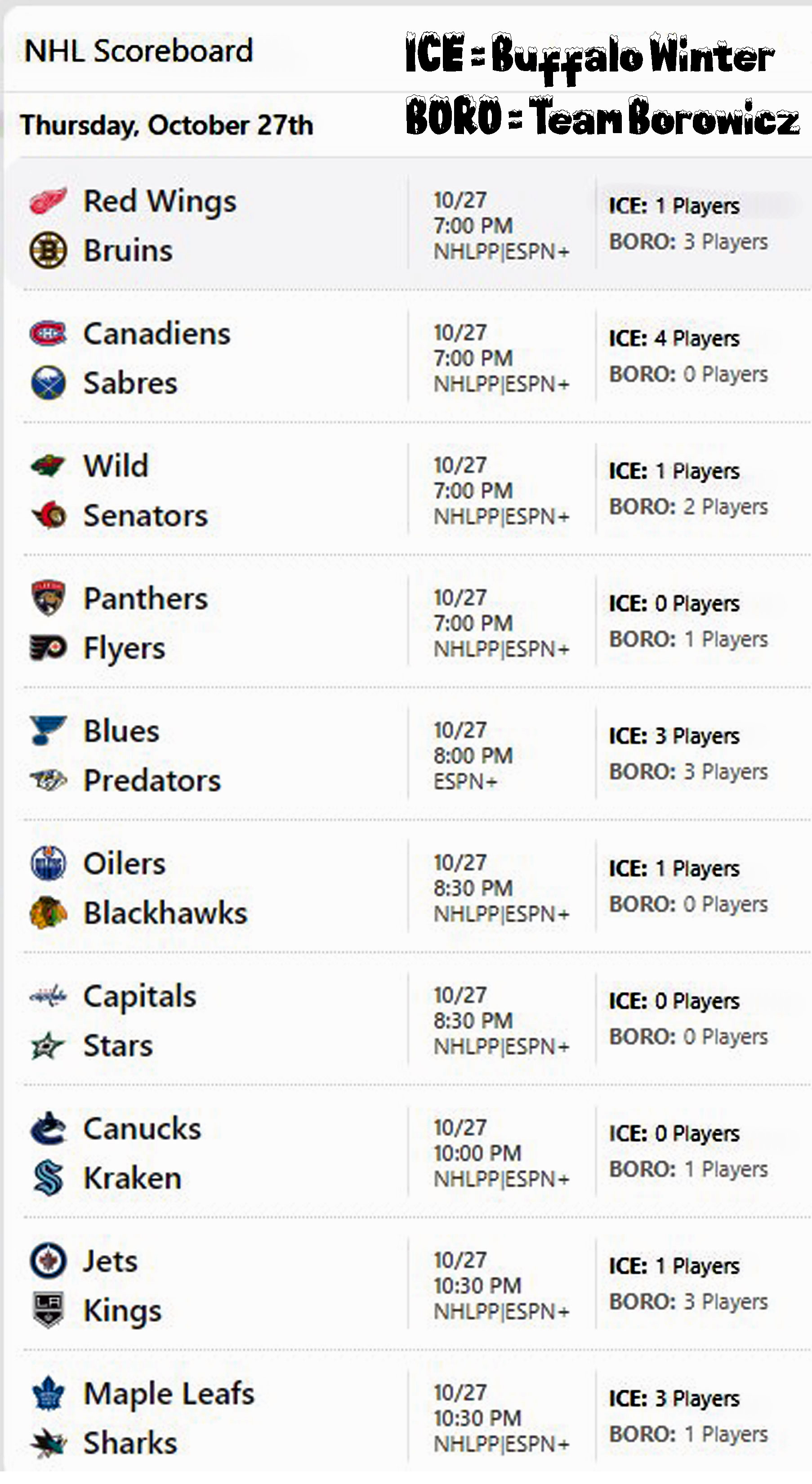Select the Blackhawks logo icon
This screenshot has width=812, height=1484.
click(x=48, y=913)
